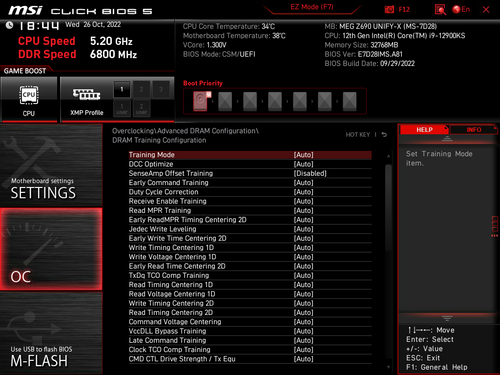Open the Read MPR Training setting
Screen dimensions: 500x375
[x=250, y=210]
